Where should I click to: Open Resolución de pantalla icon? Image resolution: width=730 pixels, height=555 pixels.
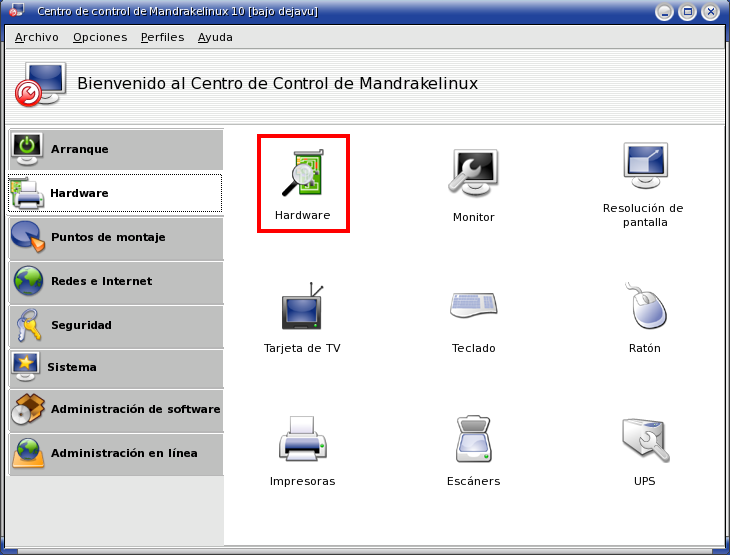point(645,165)
